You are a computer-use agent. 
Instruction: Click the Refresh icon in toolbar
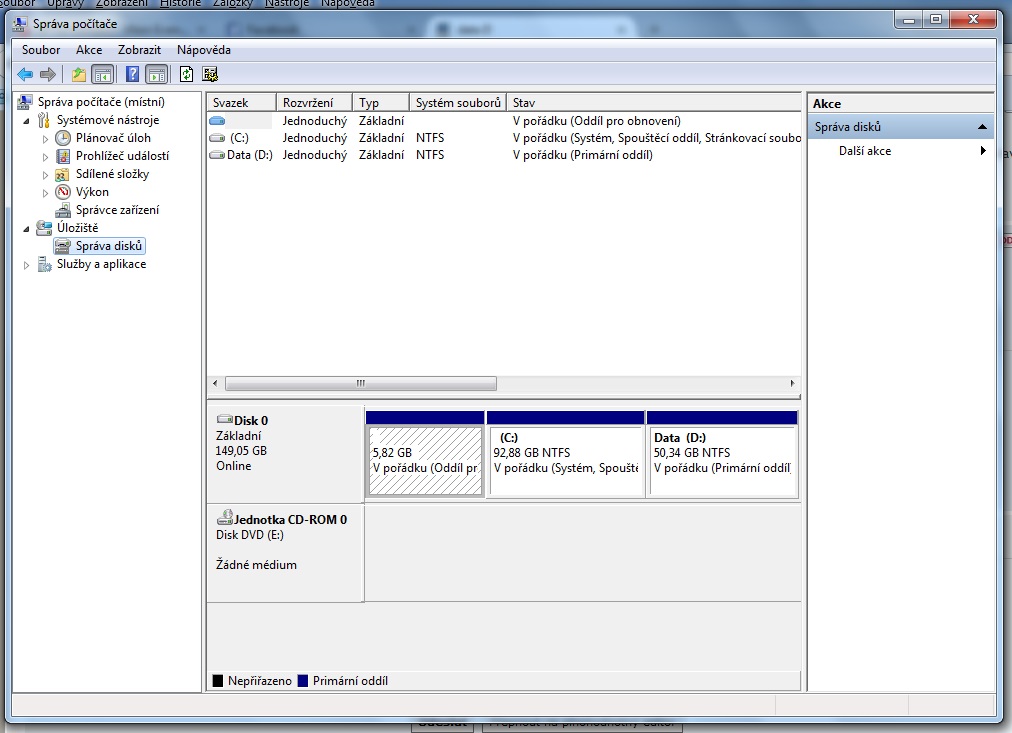[x=186, y=74]
